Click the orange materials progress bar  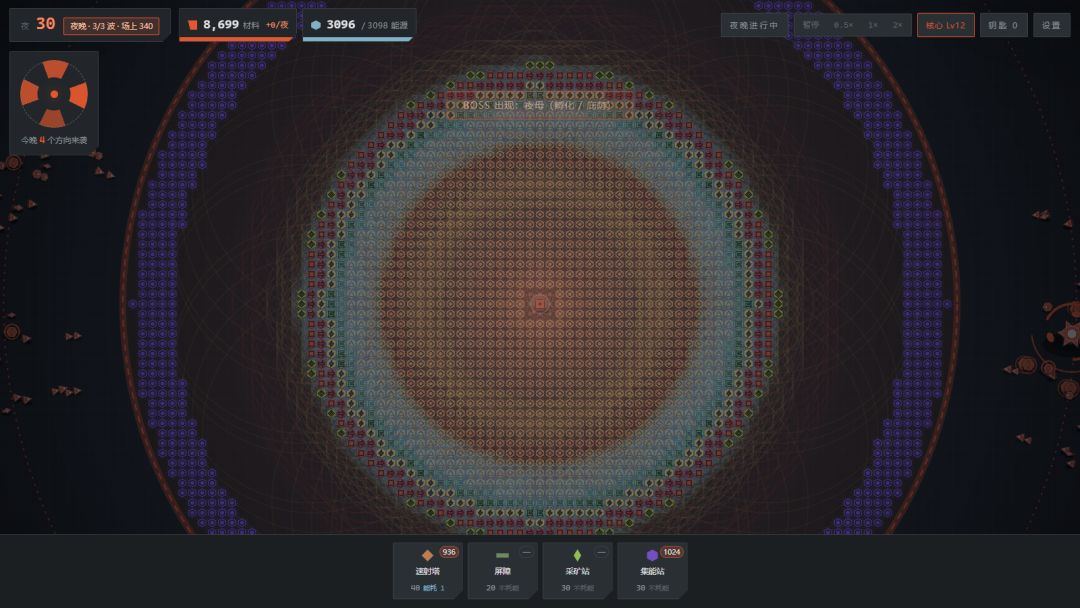[236, 39]
